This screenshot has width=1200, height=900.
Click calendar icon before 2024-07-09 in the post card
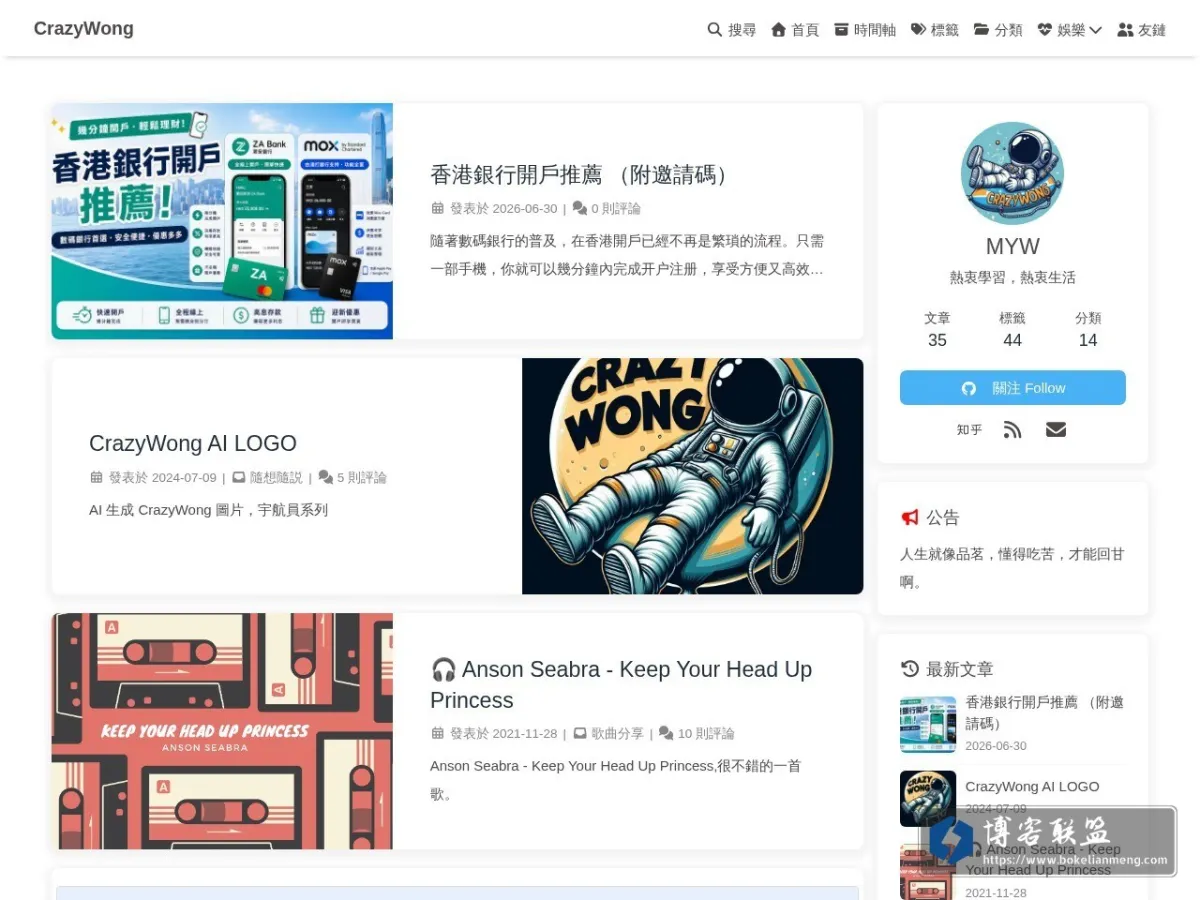pyautogui.click(x=96, y=477)
